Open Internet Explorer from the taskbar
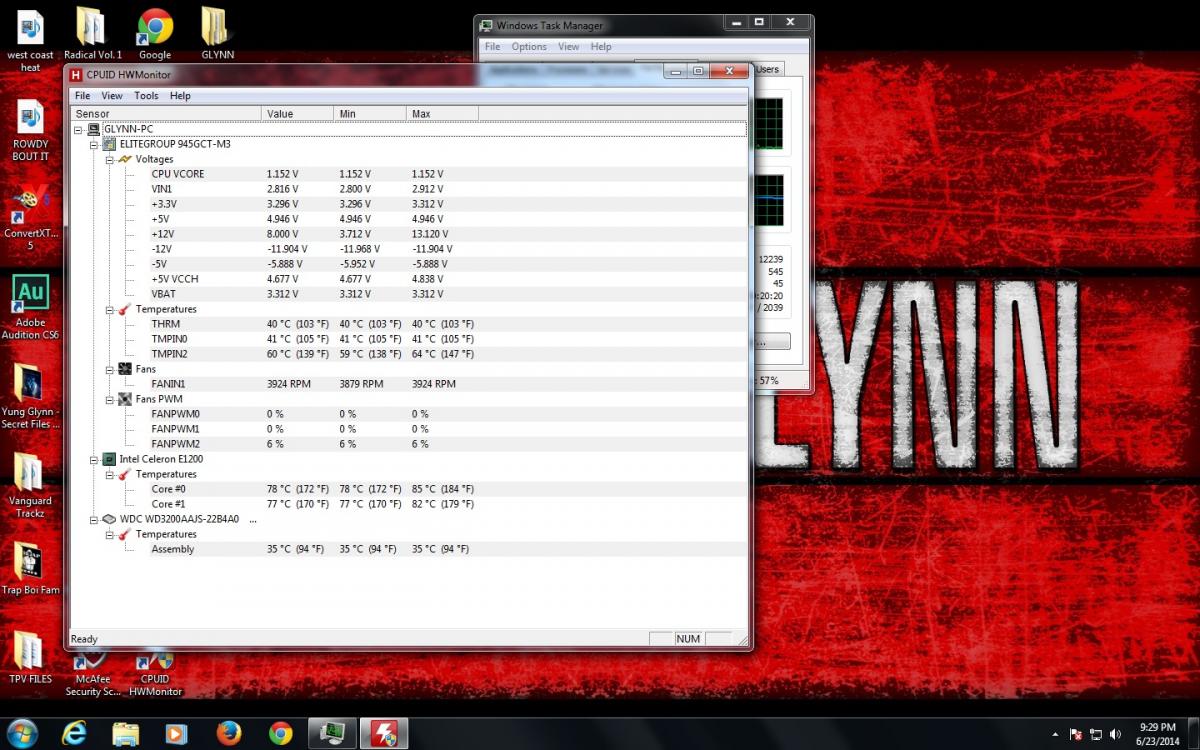The width and height of the screenshot is (1200, 750). point(74,734)
